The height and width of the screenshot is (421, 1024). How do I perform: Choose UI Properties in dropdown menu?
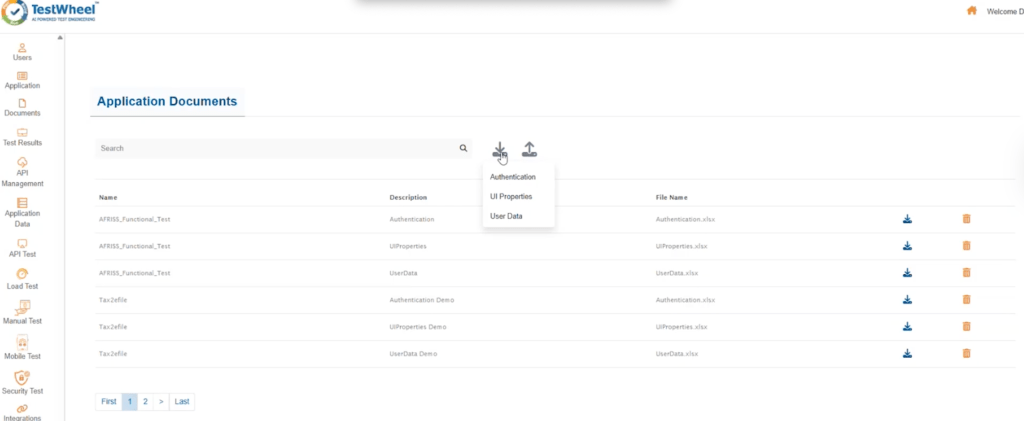click(510, 197)
